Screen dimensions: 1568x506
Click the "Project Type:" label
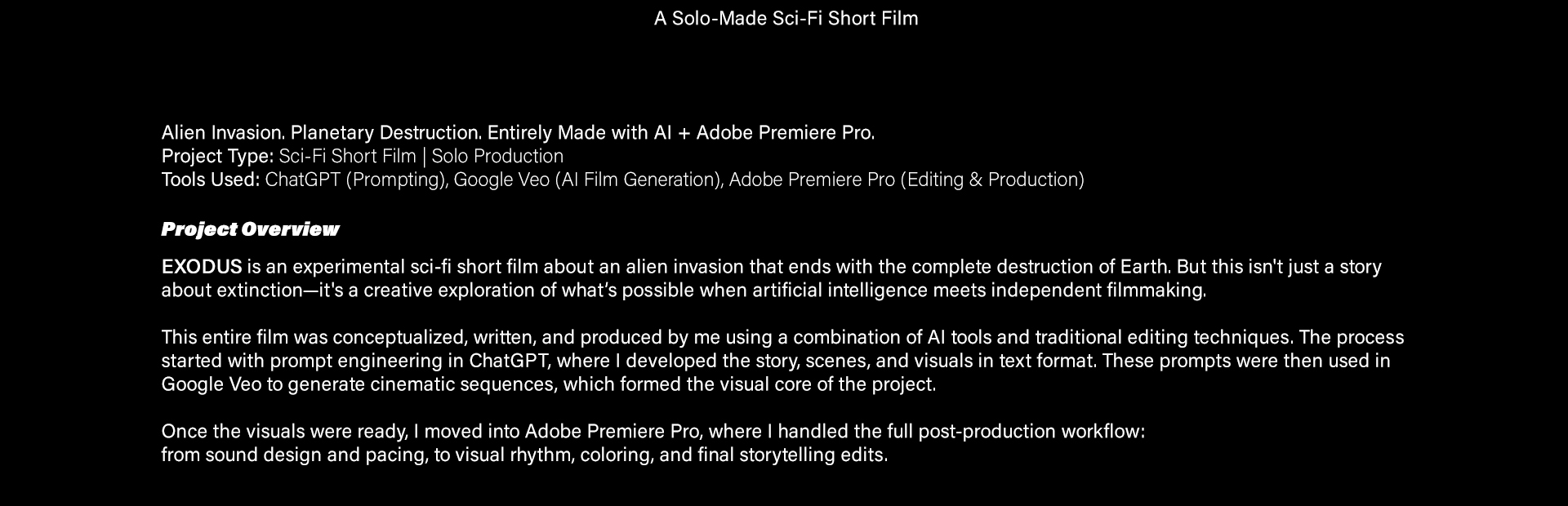click(x=217, y=156)
